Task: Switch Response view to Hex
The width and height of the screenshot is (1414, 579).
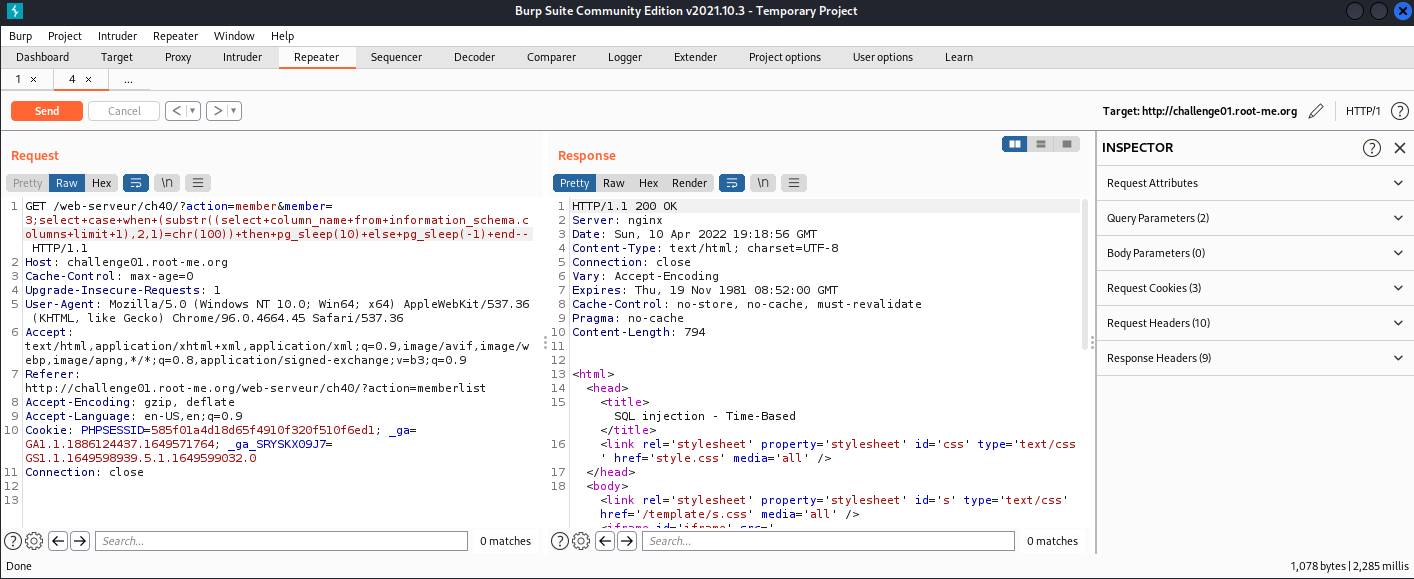Action: (x=649, y=183)
